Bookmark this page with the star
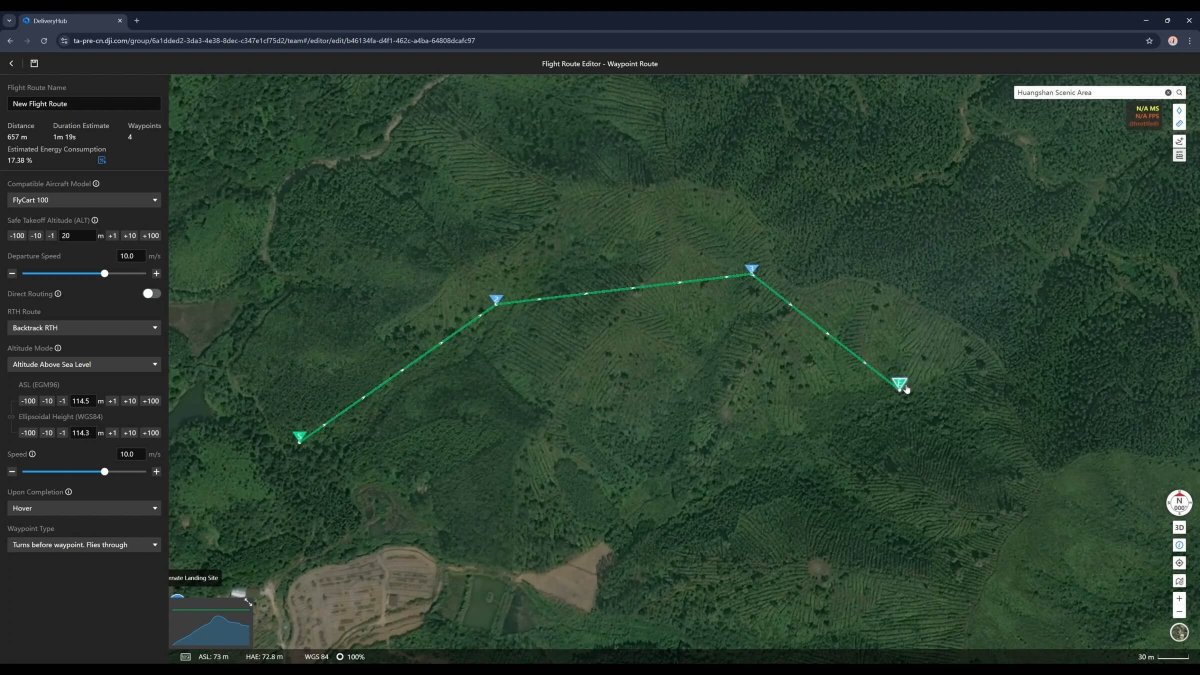This screenshot has height=675, width=1200. point(1150,41)
